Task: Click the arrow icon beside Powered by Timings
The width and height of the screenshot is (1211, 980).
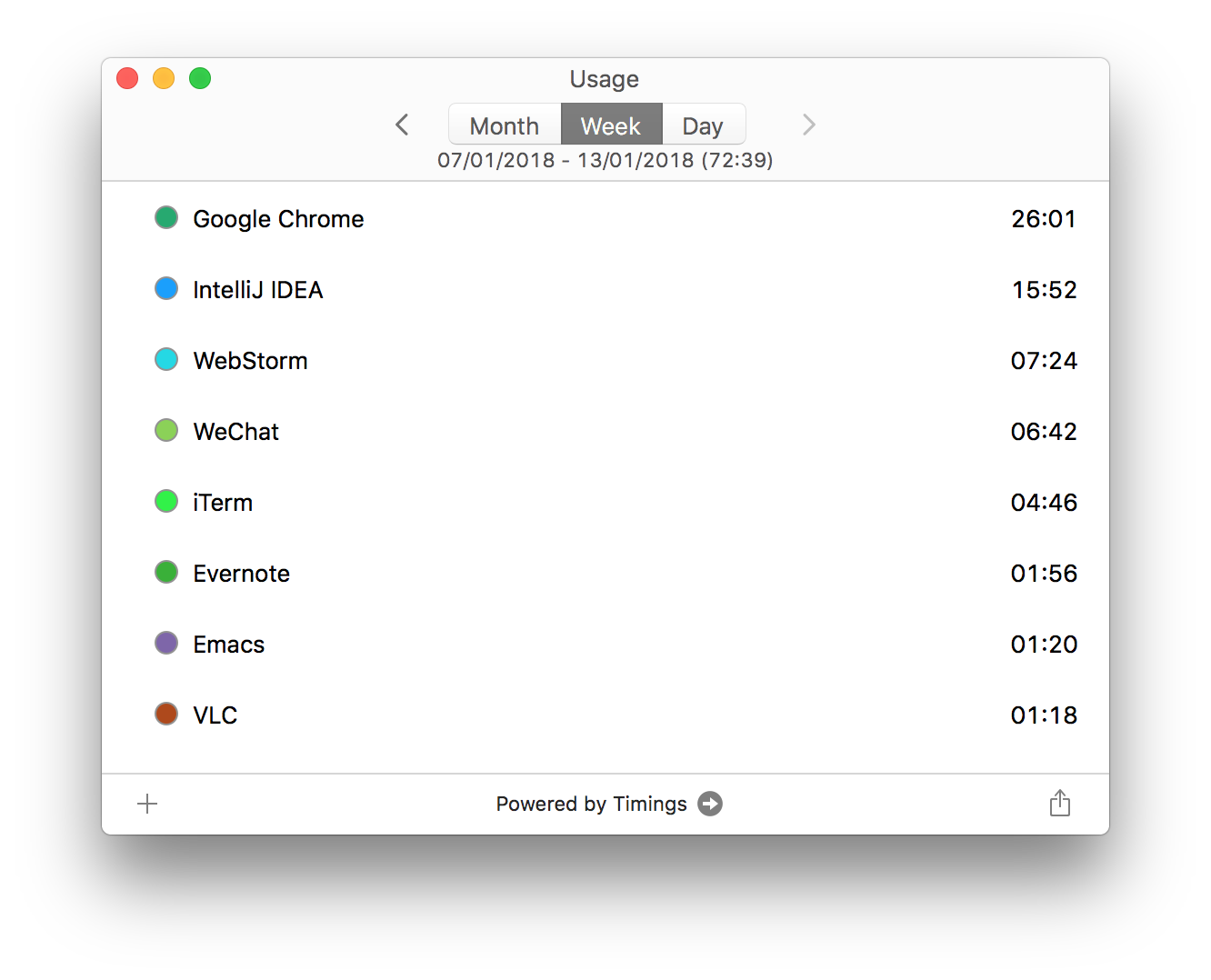Action: click(710, 804)
